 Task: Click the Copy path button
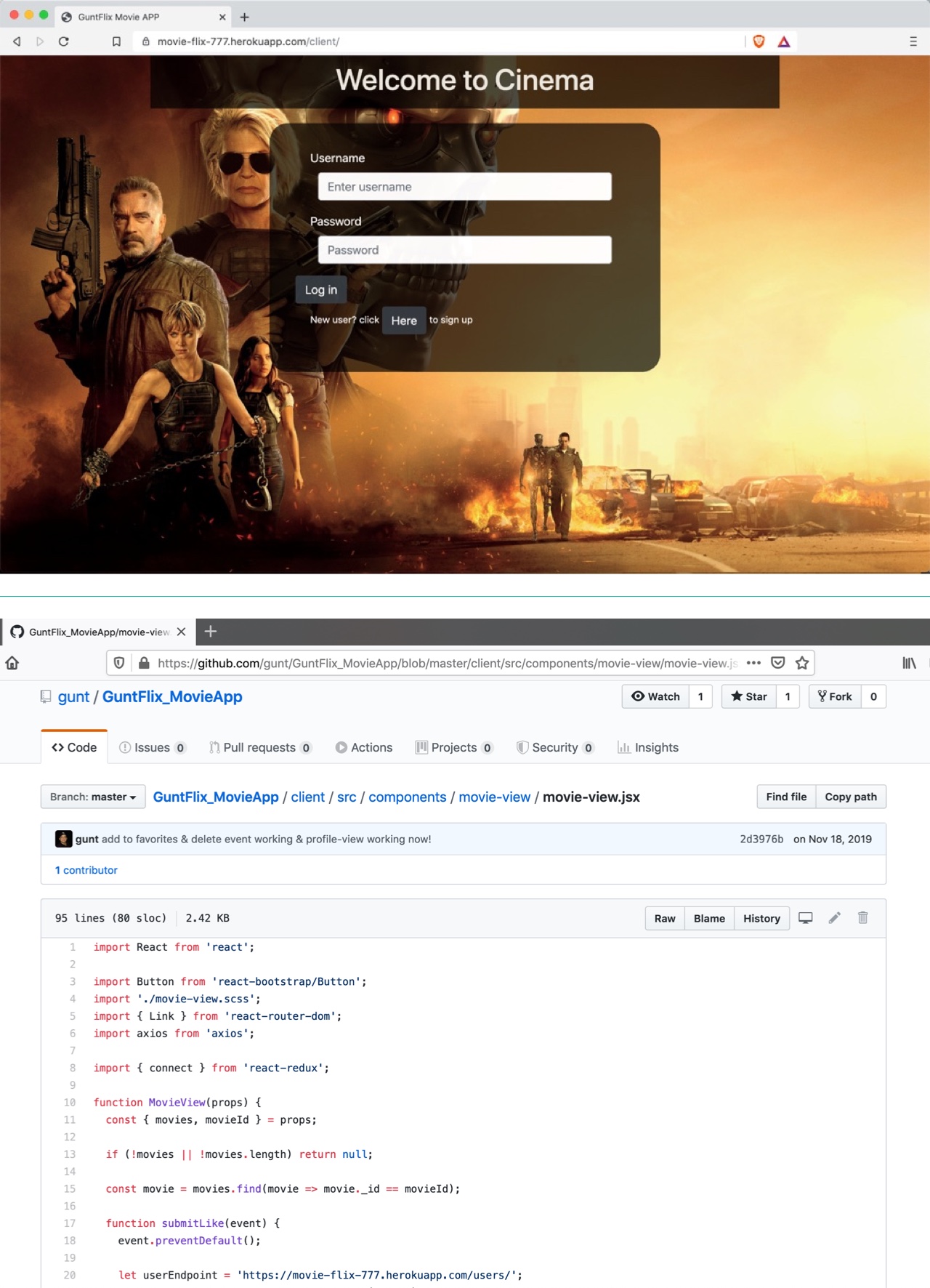tap(851, 797)
